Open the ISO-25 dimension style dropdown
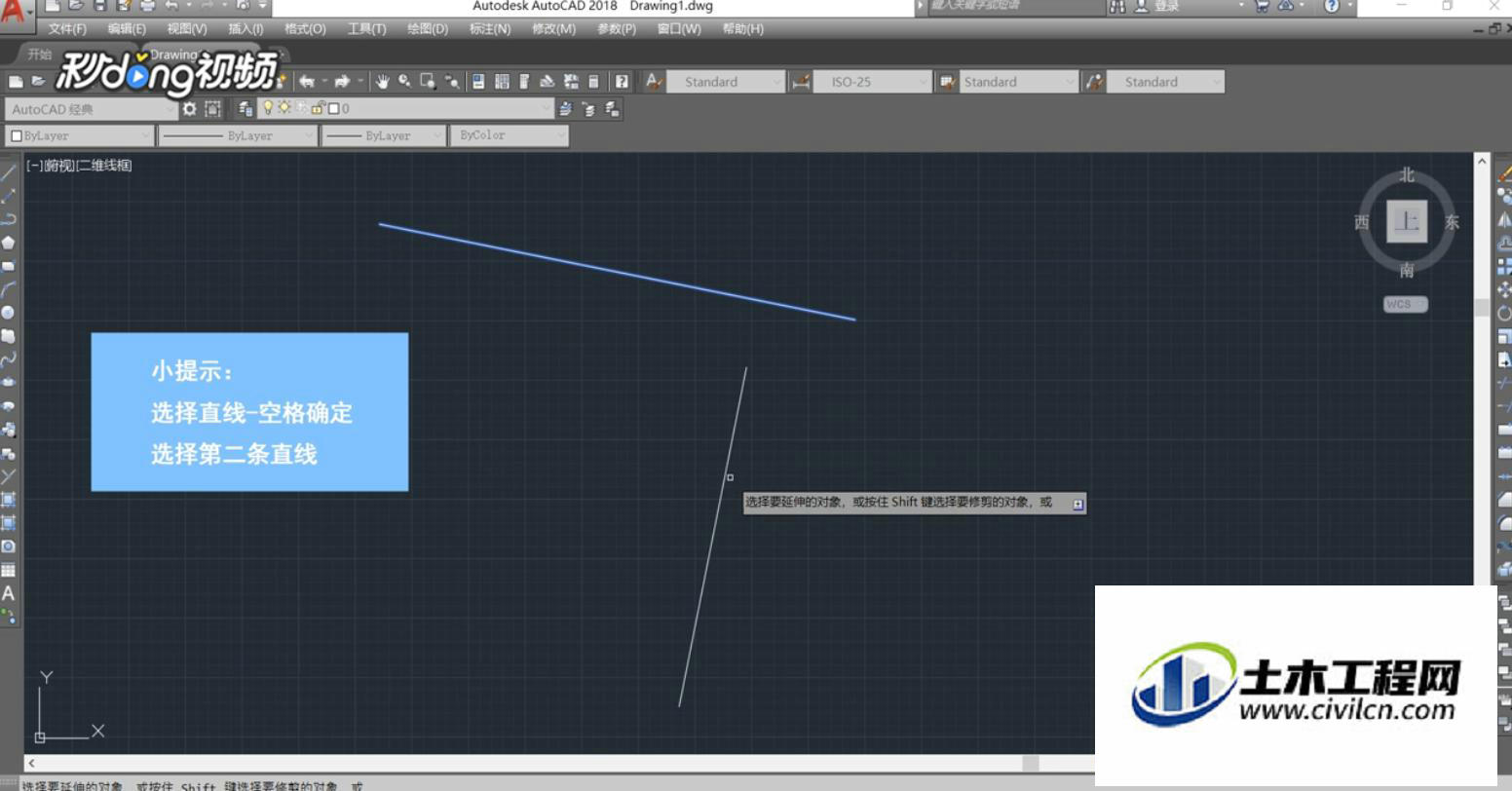Image resolution: width=1512 pixels, height=791 pixels. tap(873, 82)
